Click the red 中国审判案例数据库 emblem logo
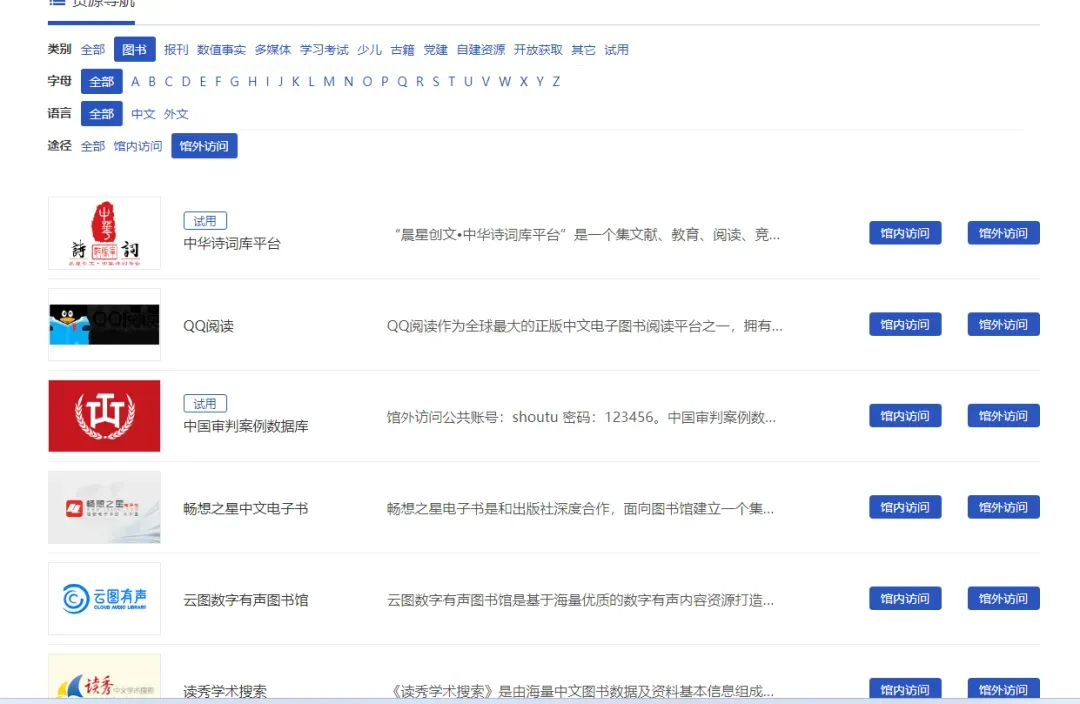1080x704 pixels. point(104,416)
